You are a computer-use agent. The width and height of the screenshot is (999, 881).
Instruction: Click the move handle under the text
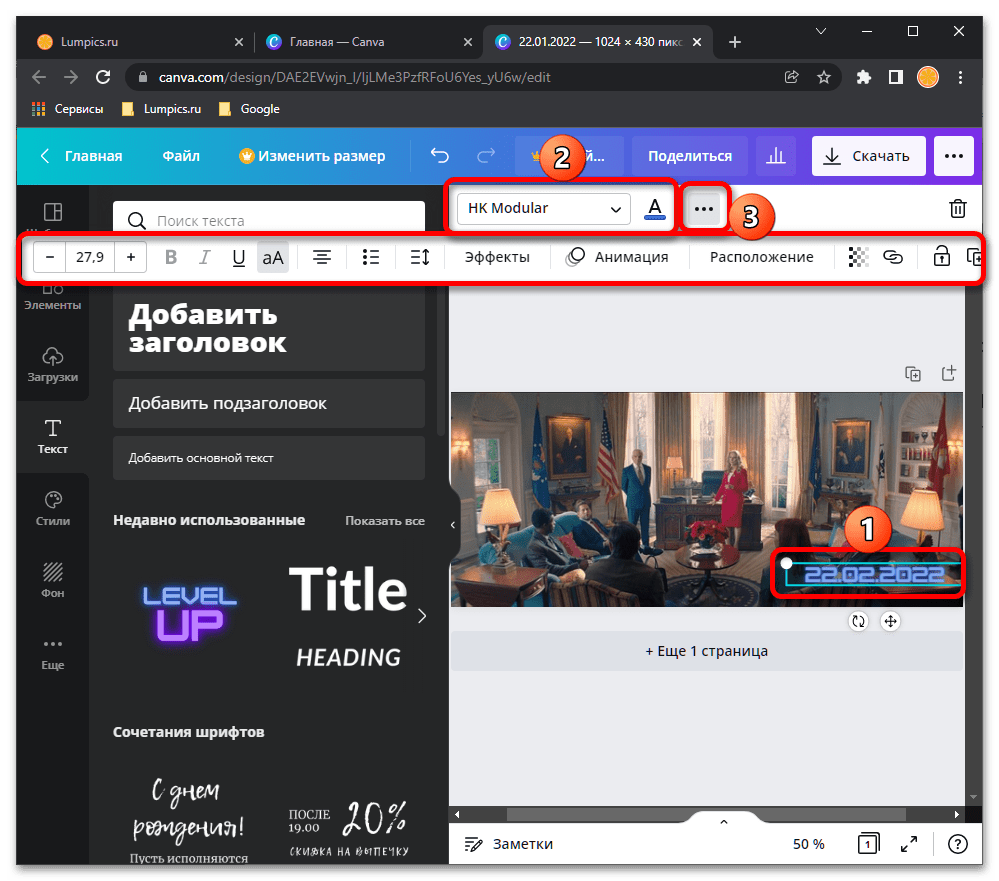pos(890,621)
